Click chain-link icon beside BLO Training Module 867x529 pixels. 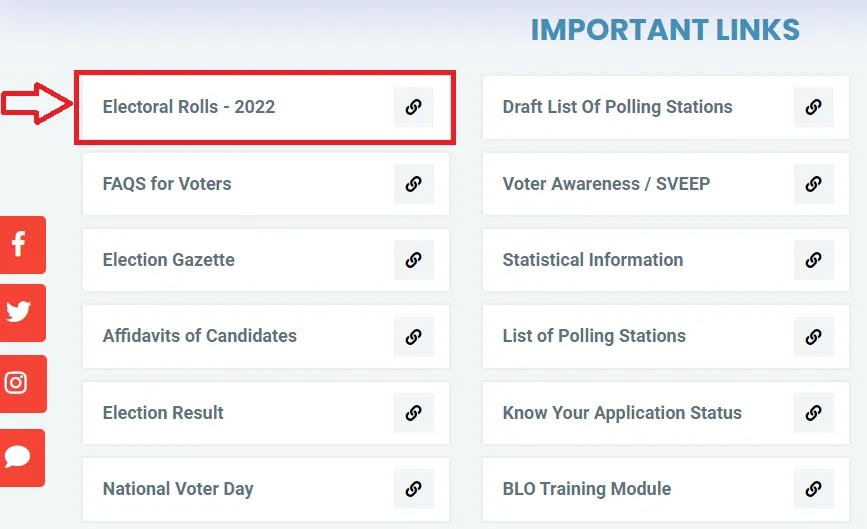point(813,489)
